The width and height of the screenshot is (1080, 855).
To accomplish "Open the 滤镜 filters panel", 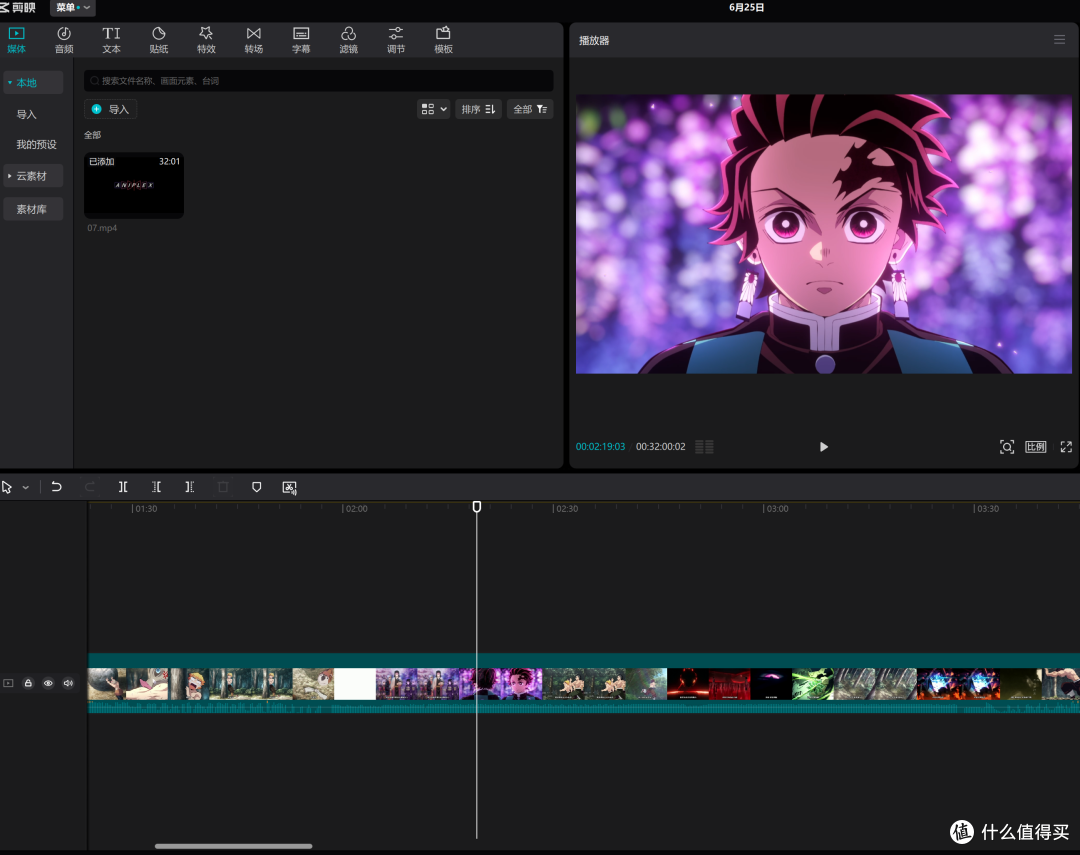I will point(349,40).
